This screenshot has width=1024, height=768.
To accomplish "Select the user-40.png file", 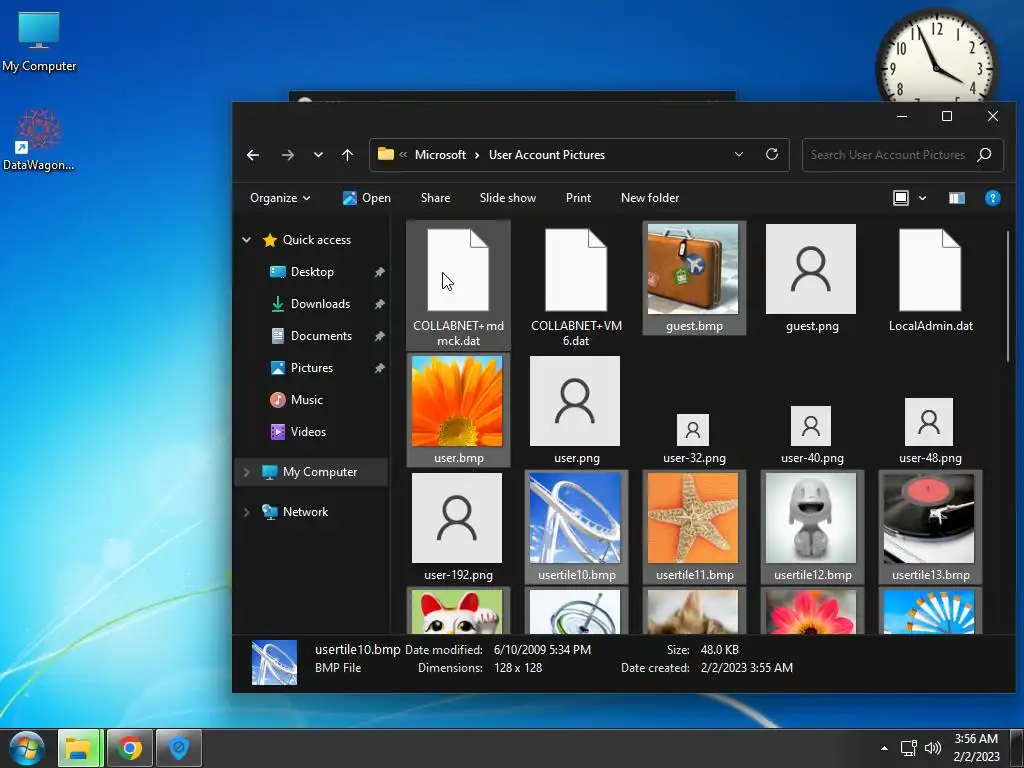I will 811,435.
